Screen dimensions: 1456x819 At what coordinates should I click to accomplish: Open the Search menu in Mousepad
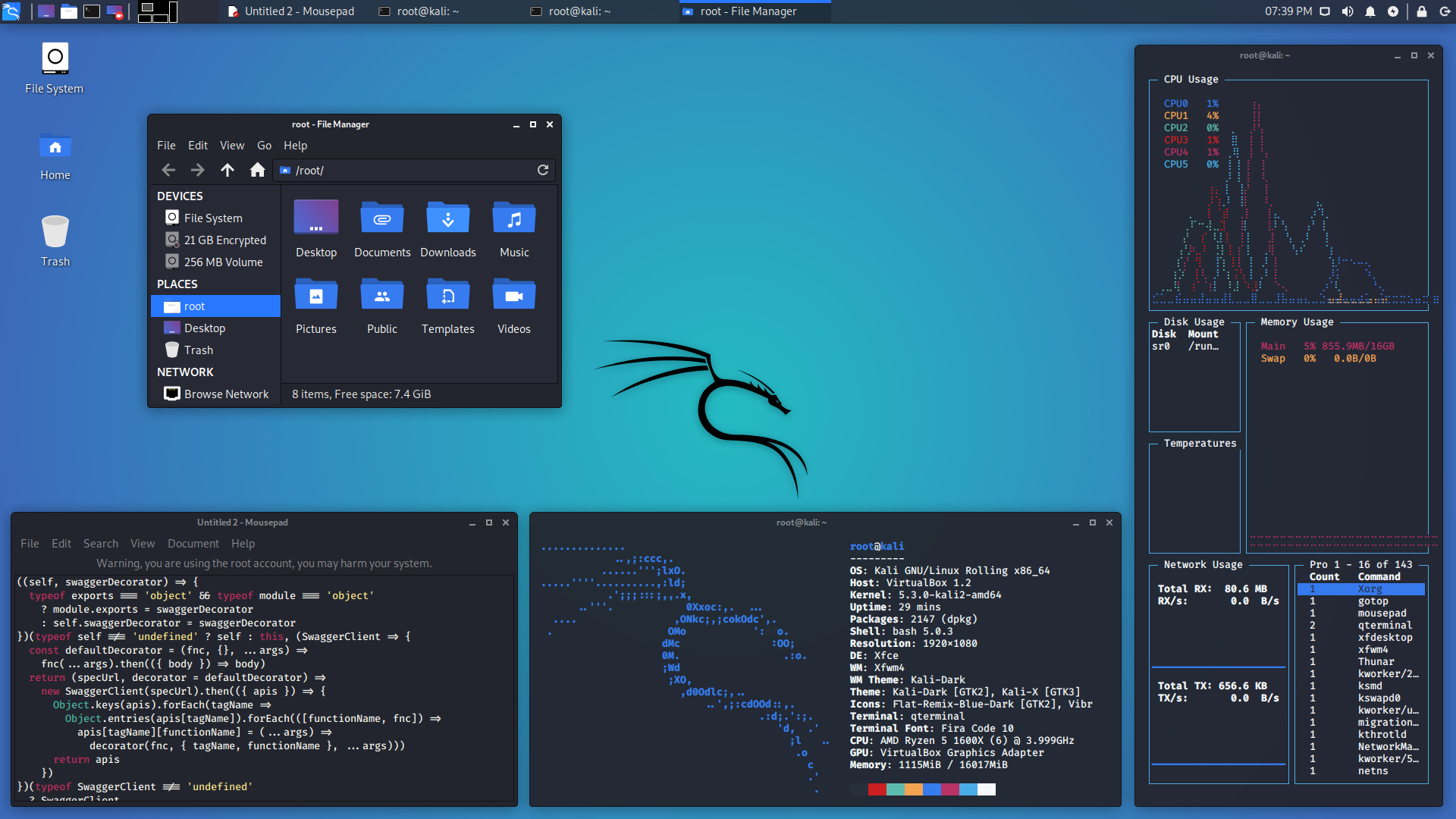coord(100,543)
